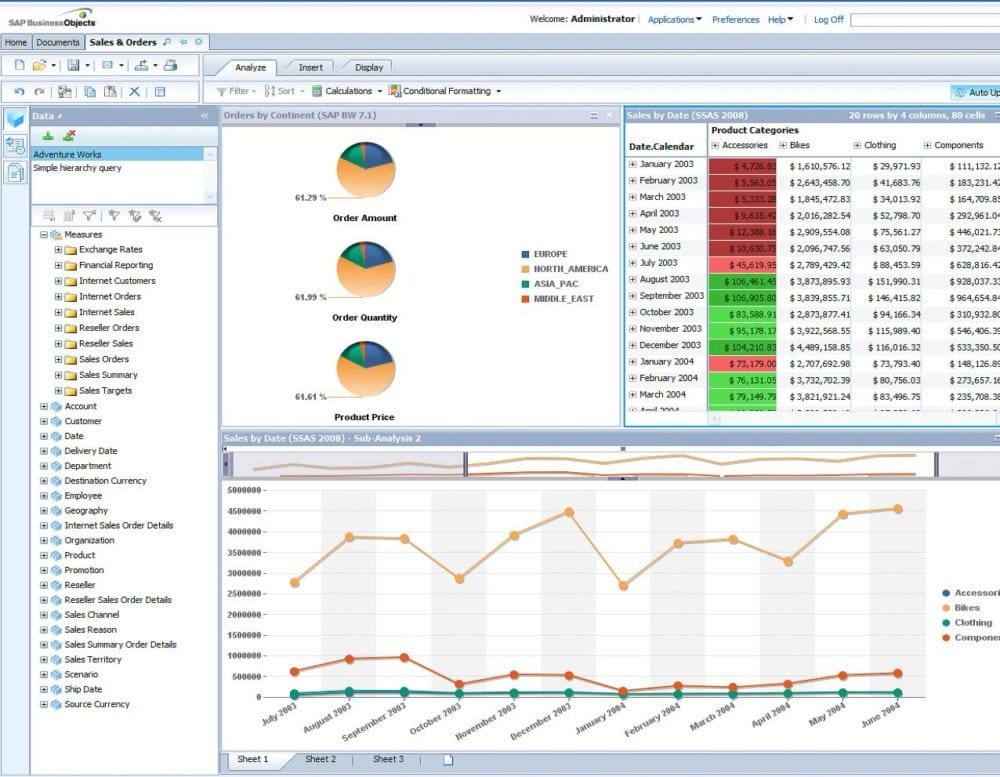This screenshot has height=777, width=1000.
Task: Select the Copy icon in the toolbar
Action: 90,92
